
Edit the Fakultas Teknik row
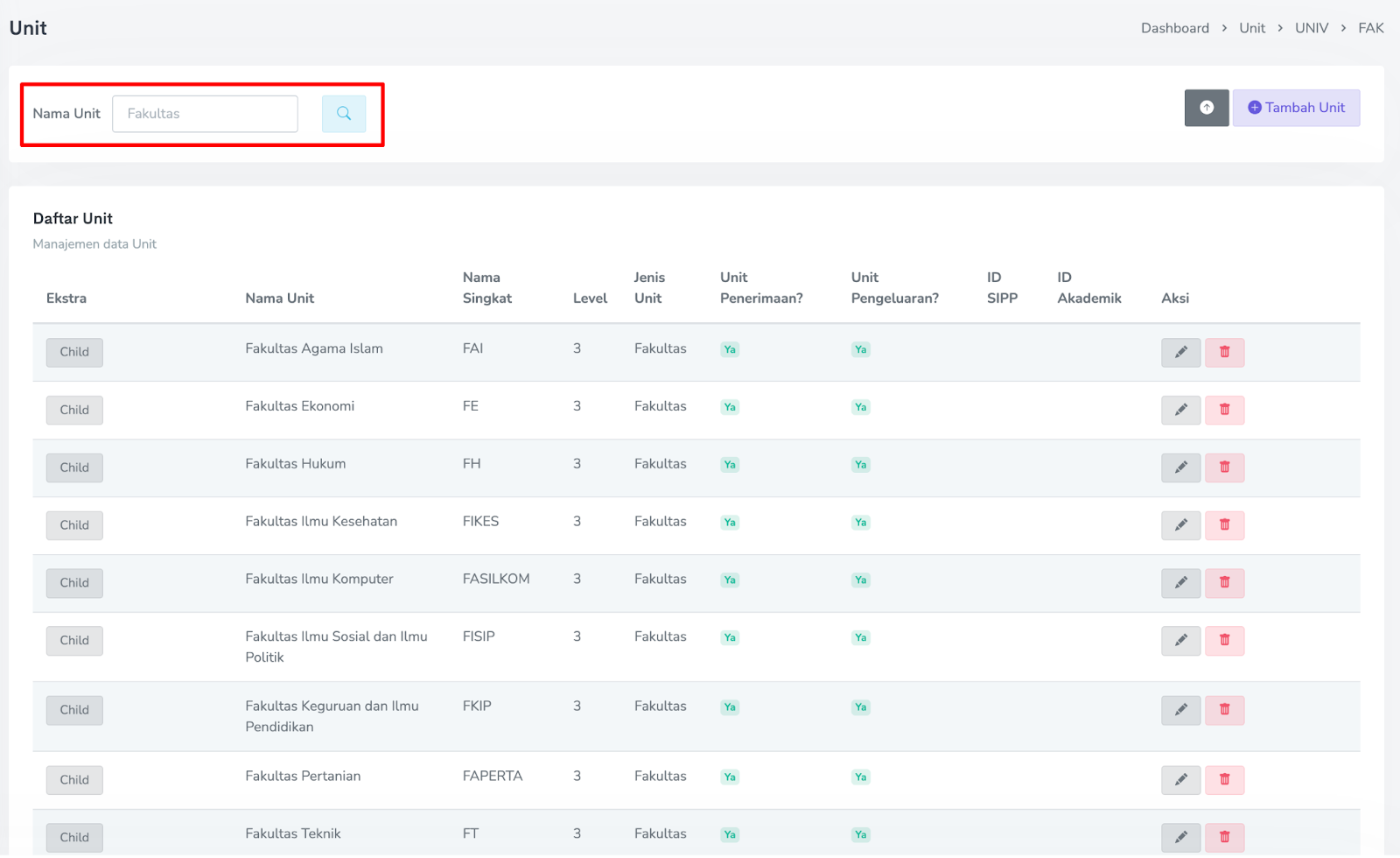(1180, 837)
